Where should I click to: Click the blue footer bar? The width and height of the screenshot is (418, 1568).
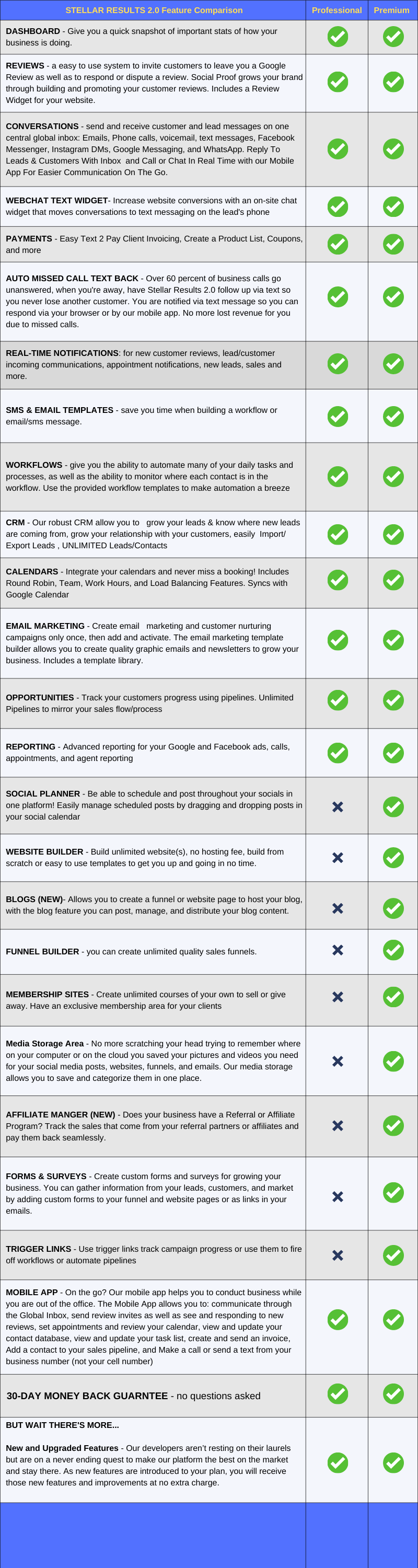tap(208, 1535)
